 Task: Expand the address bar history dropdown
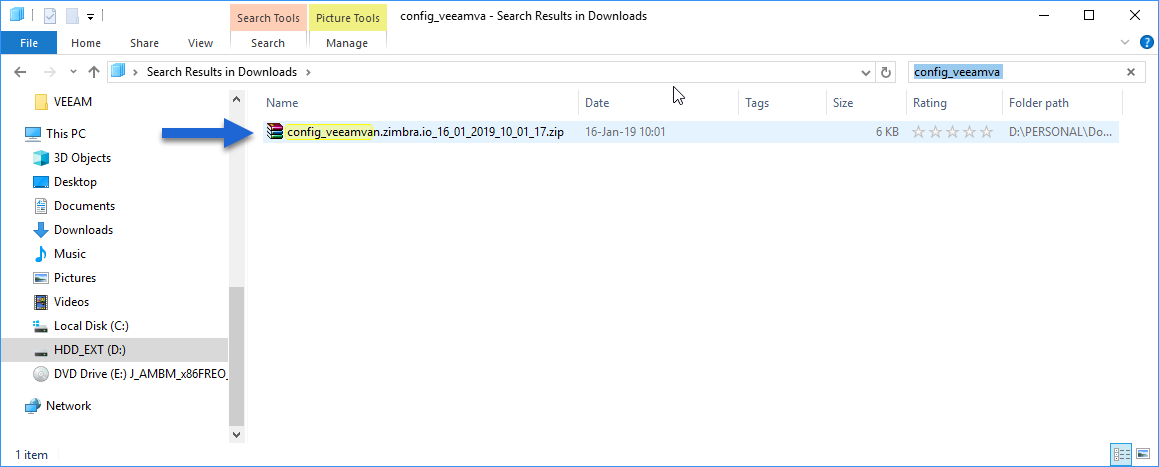866,72
